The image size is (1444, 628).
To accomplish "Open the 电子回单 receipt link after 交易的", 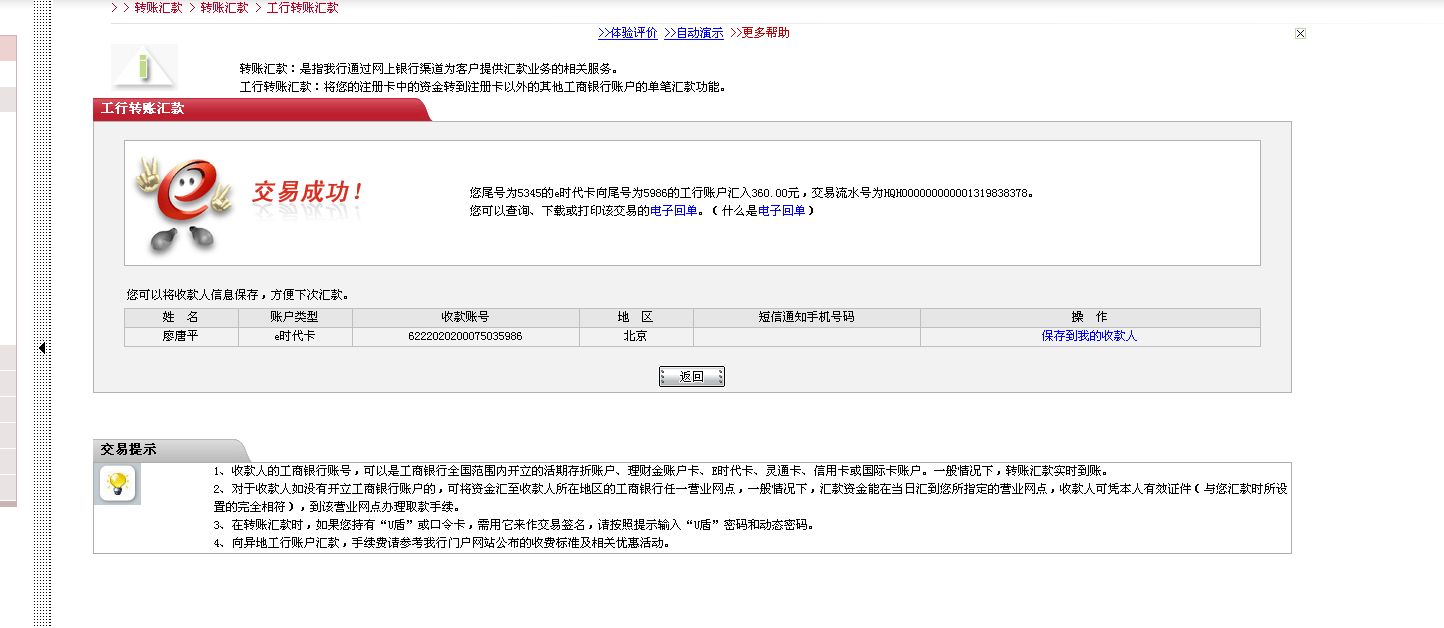I will point(674,211).
